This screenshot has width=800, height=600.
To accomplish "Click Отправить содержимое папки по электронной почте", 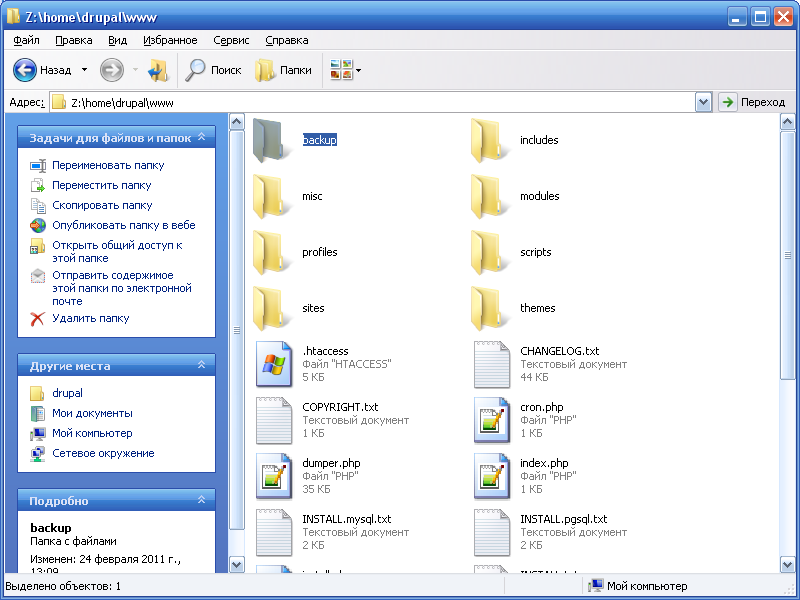I will 121,288.
